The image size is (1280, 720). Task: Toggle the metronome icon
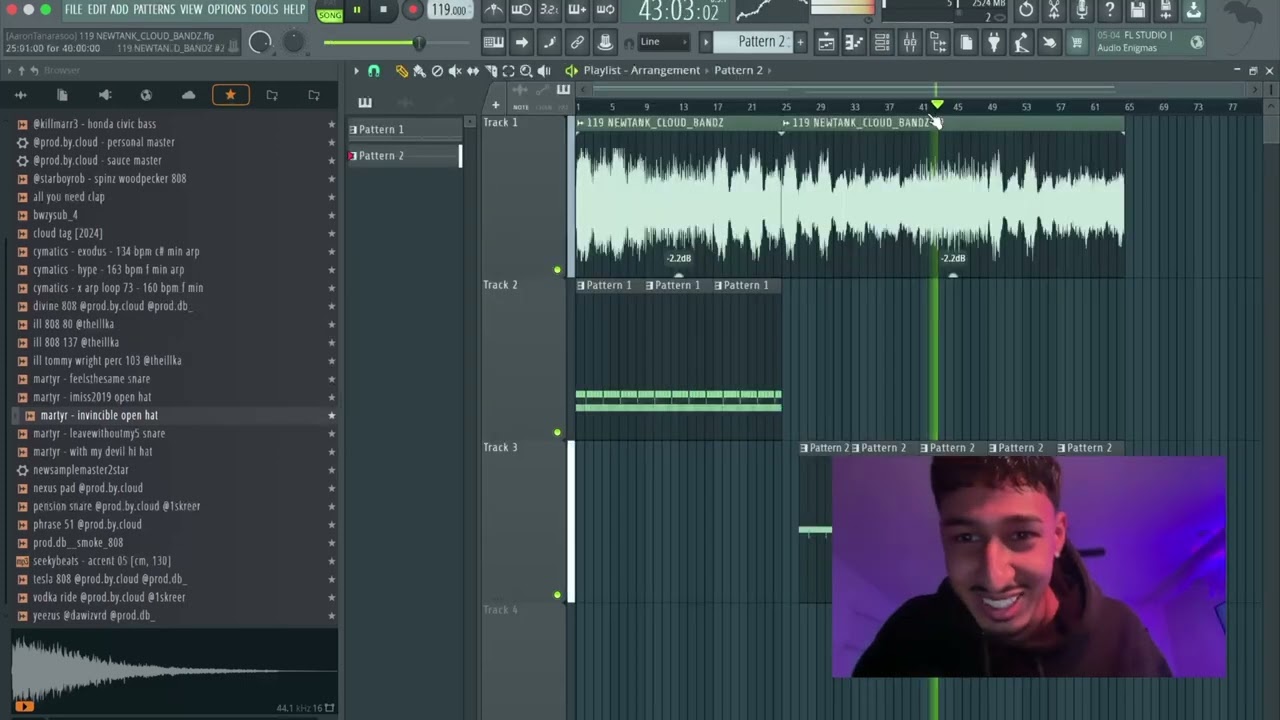point(494,11)
